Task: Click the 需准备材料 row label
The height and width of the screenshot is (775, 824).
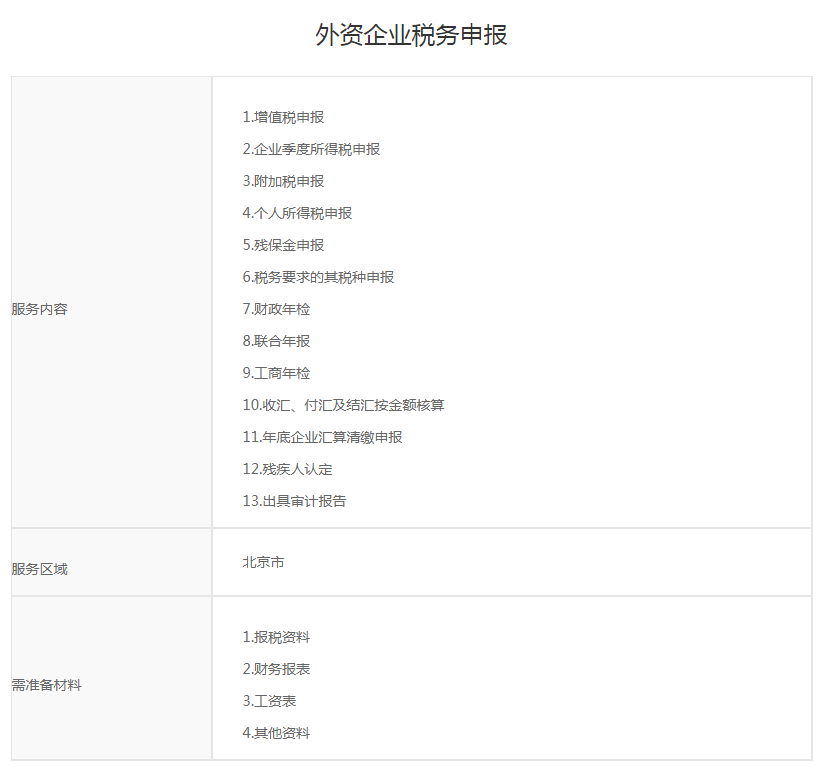Action: (x=46, y=685)
